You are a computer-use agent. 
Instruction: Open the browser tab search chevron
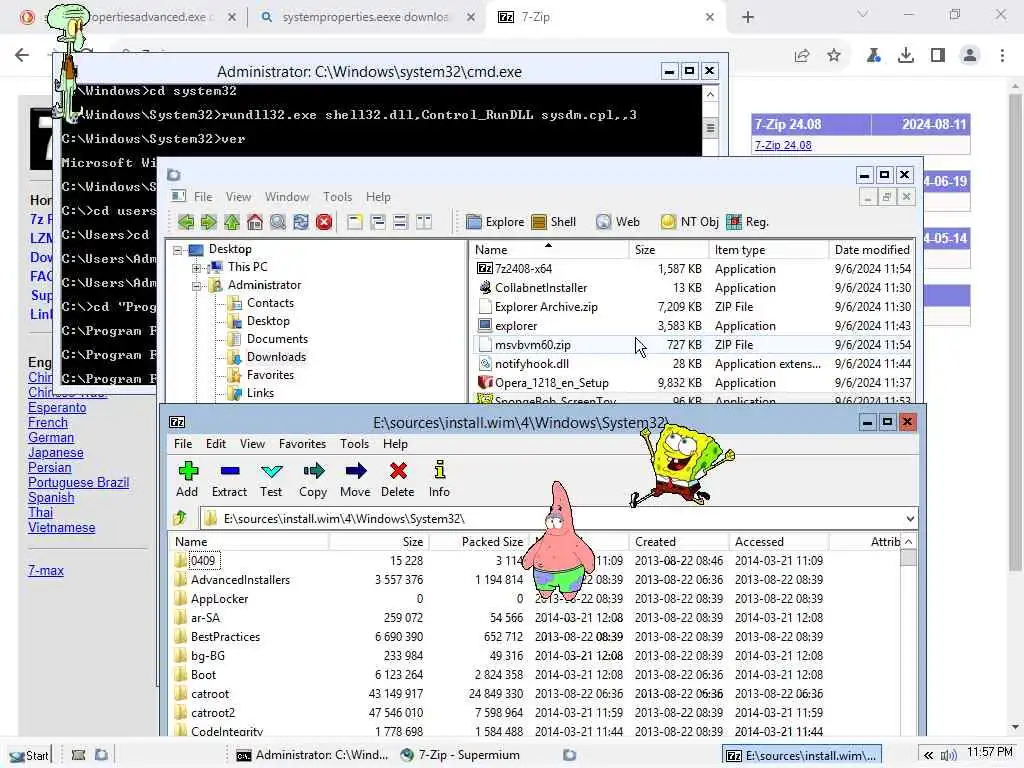pyautogui.click(x=863, y=14)
